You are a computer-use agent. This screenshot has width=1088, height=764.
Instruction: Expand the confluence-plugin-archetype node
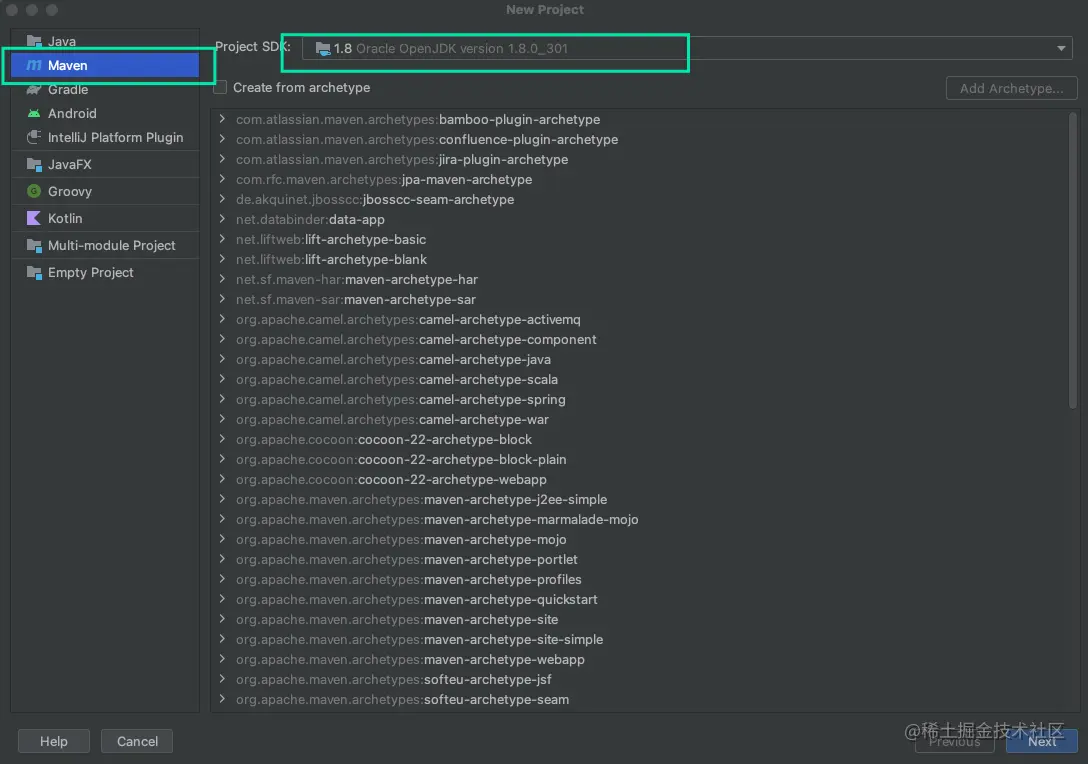[222, 139]
